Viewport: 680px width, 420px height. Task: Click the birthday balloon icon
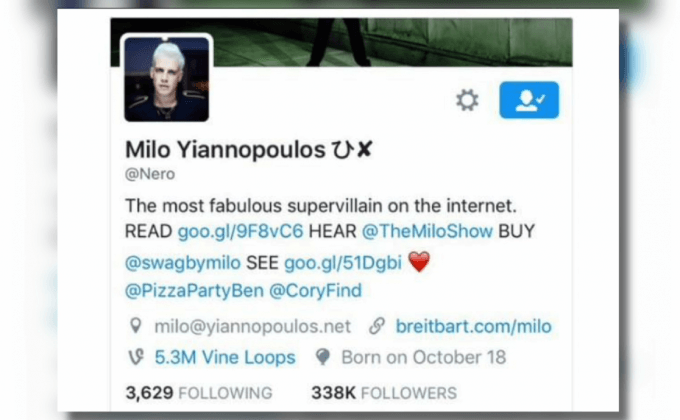[x=323, y=357]
